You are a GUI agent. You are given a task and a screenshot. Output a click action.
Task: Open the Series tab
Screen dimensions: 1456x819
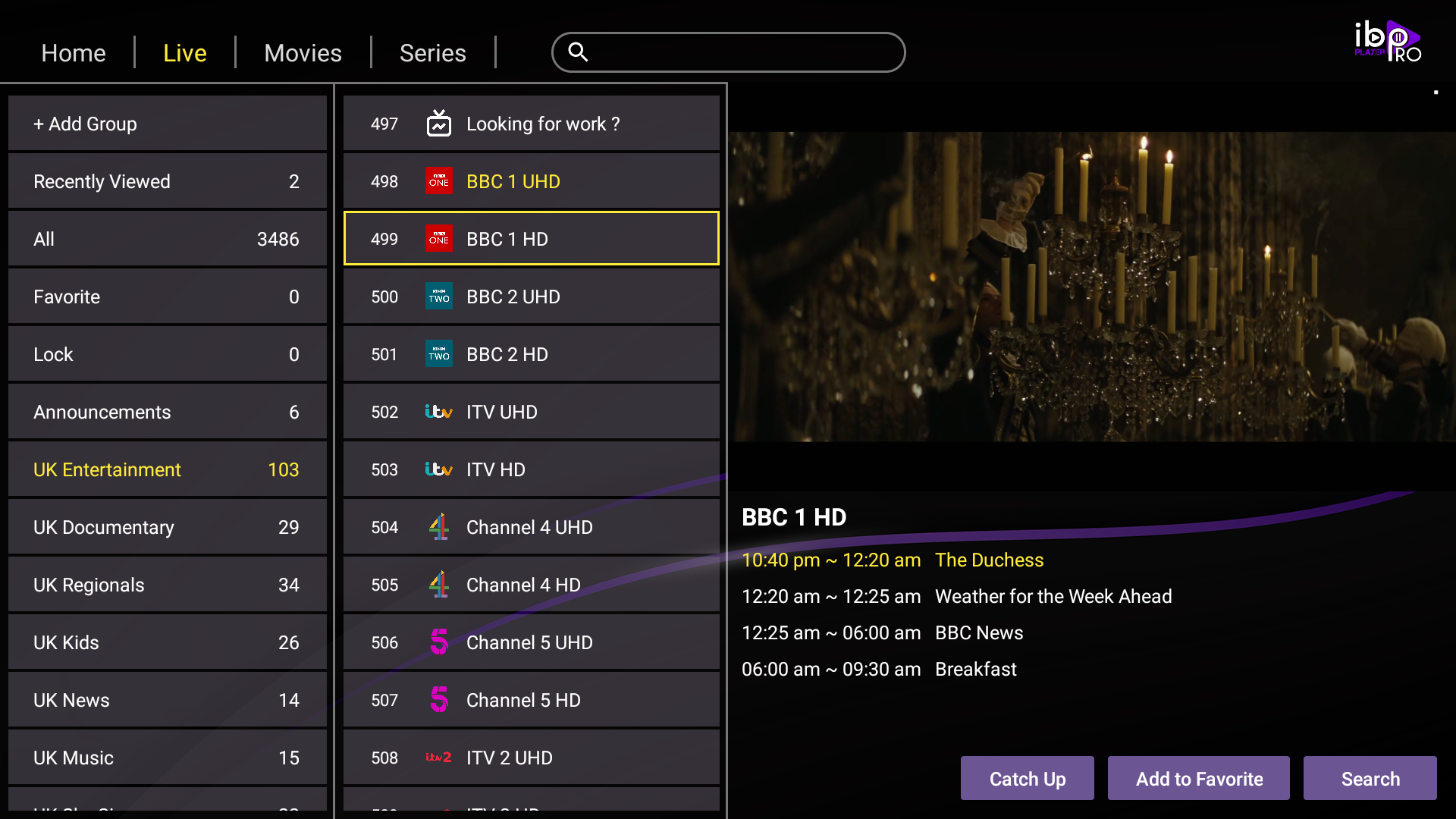(432, 53)
